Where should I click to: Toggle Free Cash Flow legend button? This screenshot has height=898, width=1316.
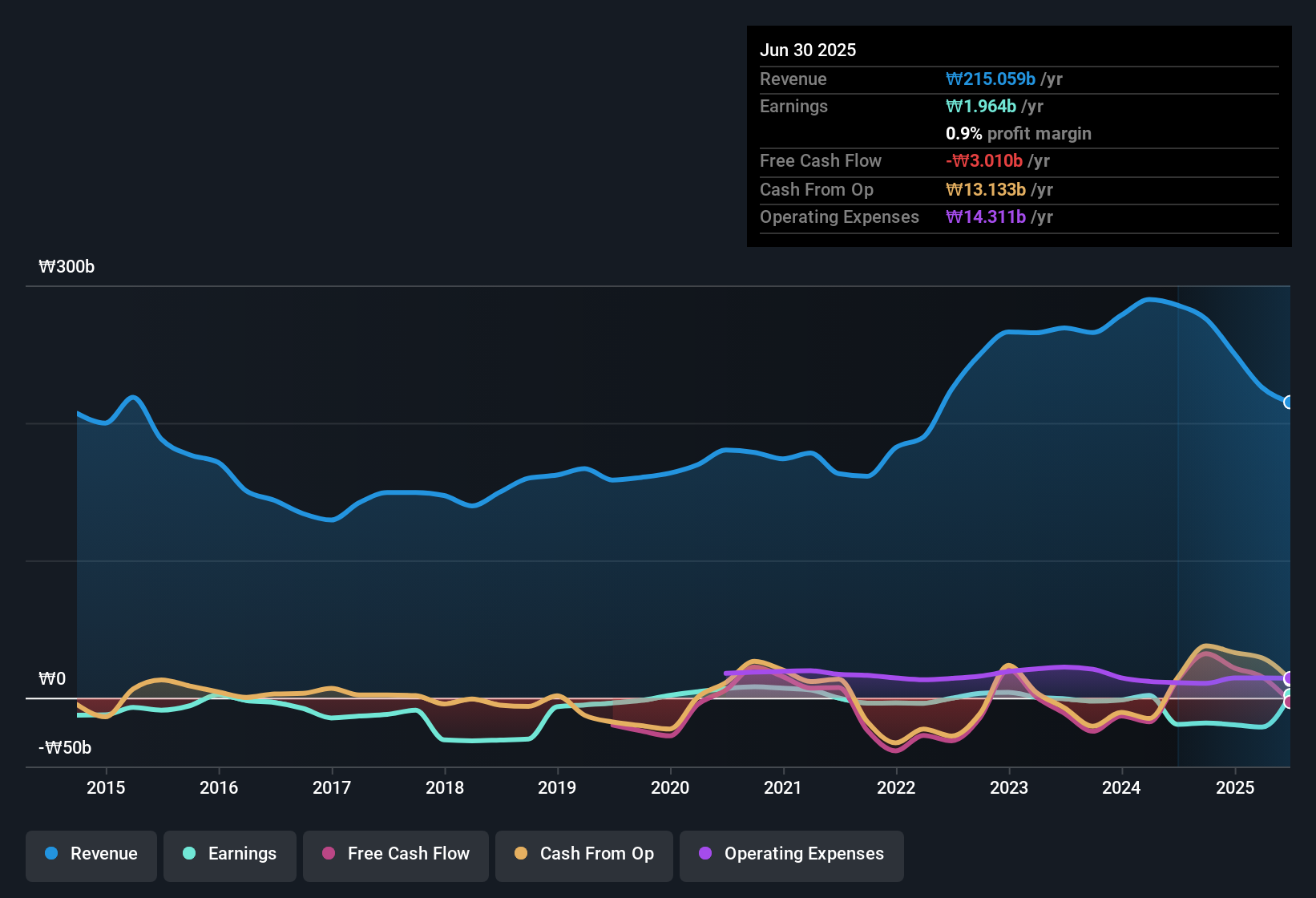396,854
